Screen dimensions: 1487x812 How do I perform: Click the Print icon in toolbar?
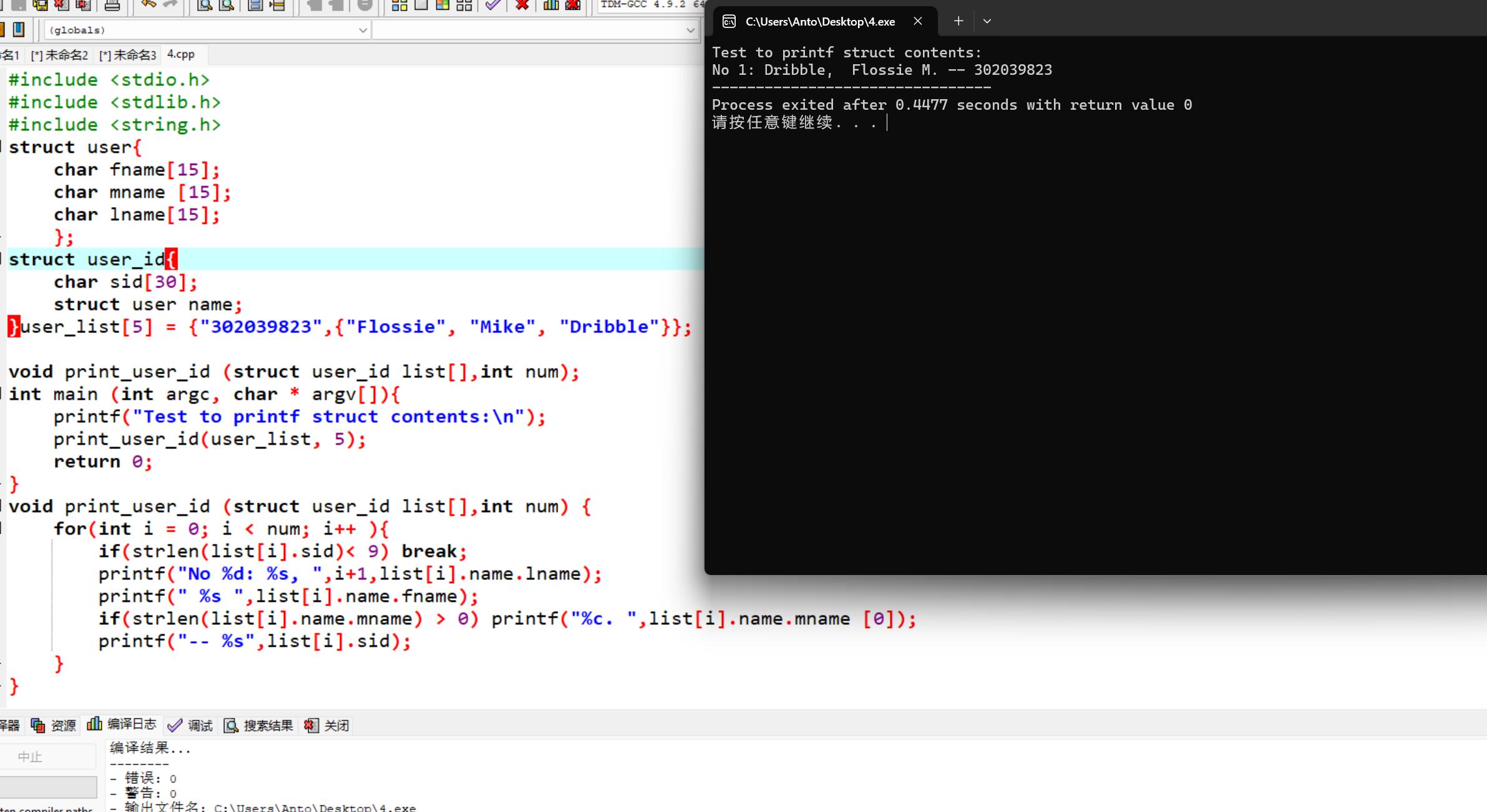pyautogui.click(x=112, y=6)
